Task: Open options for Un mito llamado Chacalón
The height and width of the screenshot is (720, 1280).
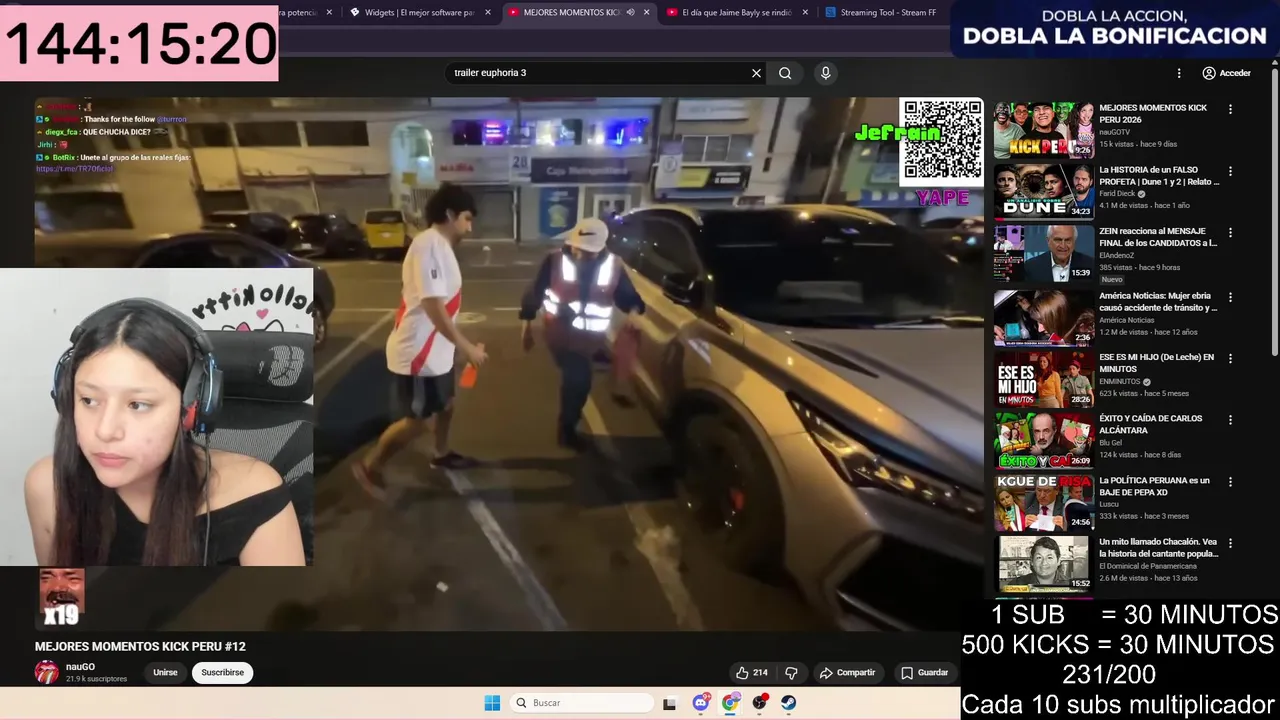Action: pyautogui.click(x=1230, y=543)
